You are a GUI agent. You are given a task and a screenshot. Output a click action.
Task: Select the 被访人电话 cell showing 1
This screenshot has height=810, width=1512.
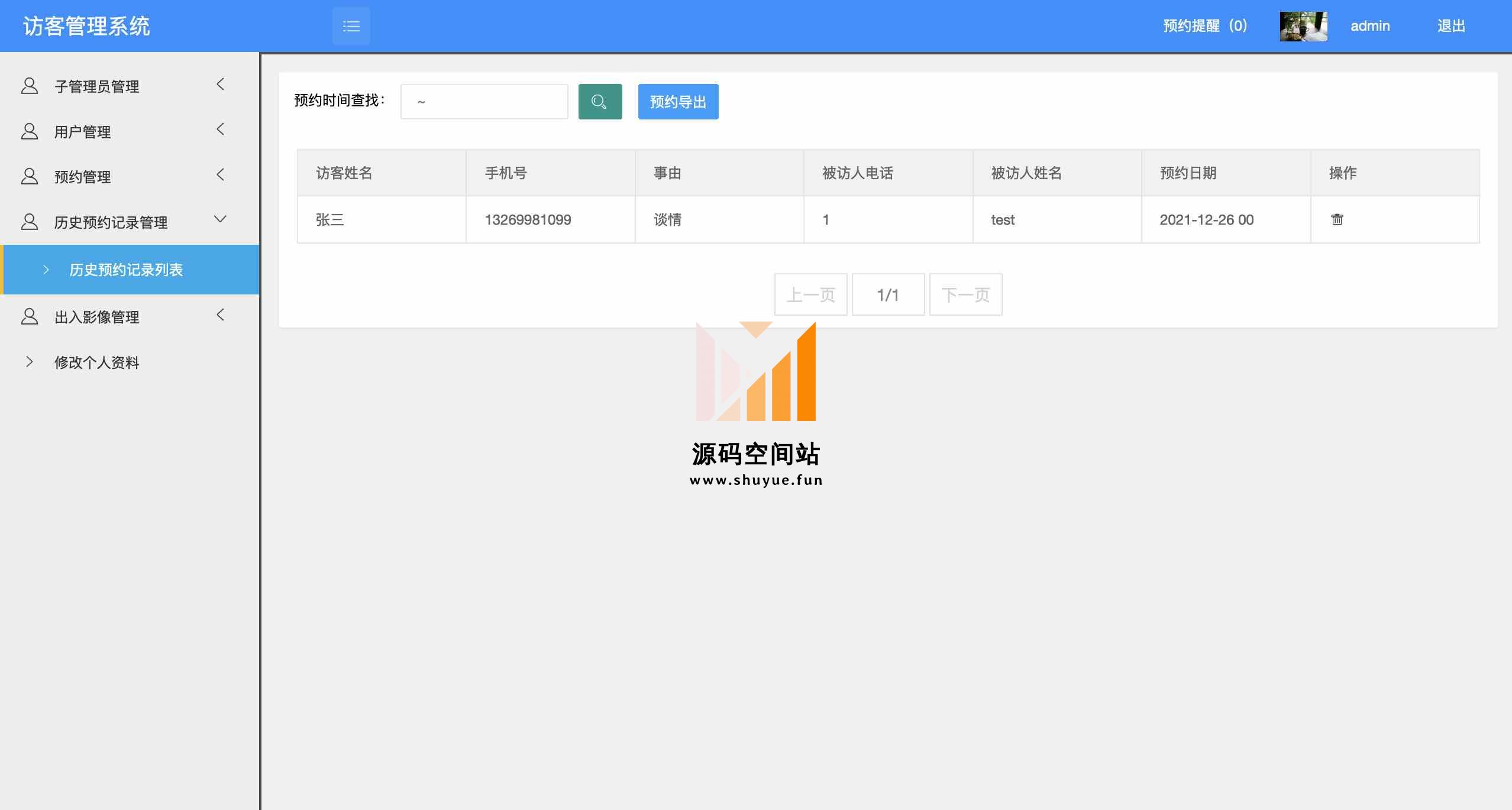[x=888, y=219]
